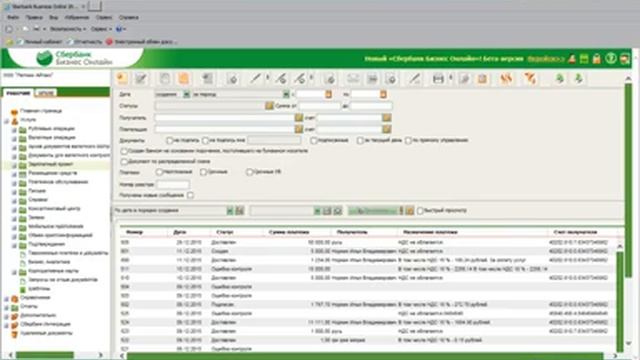Open the Файл menu
This screenshot has width=640, height=360.
point(13,18)
